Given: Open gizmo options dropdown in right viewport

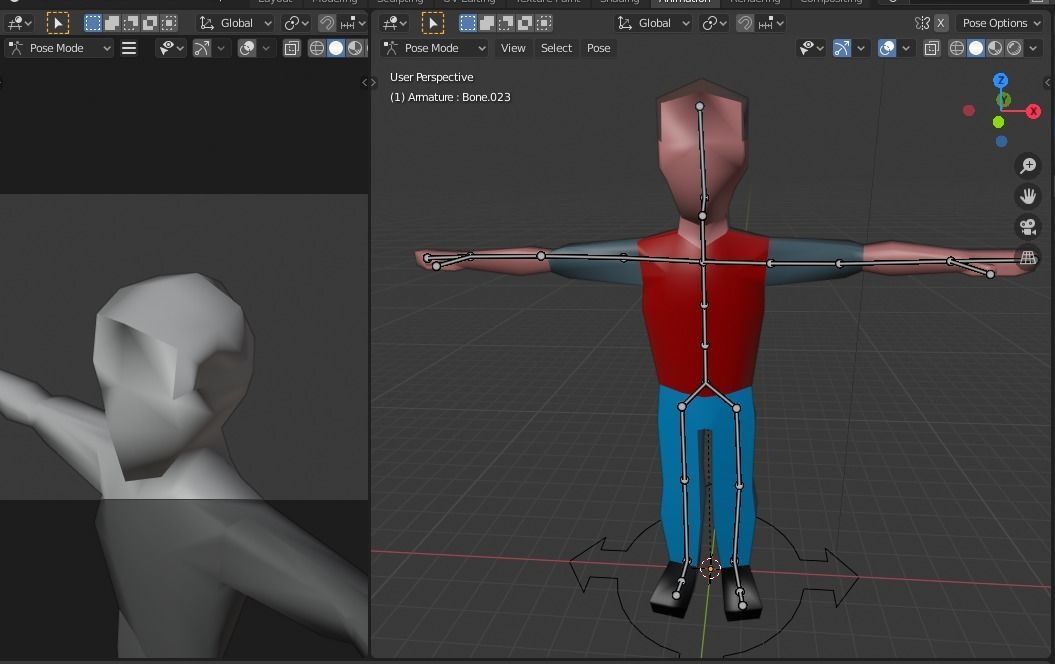Looking at the screenshot, I should tap(861, 48).
